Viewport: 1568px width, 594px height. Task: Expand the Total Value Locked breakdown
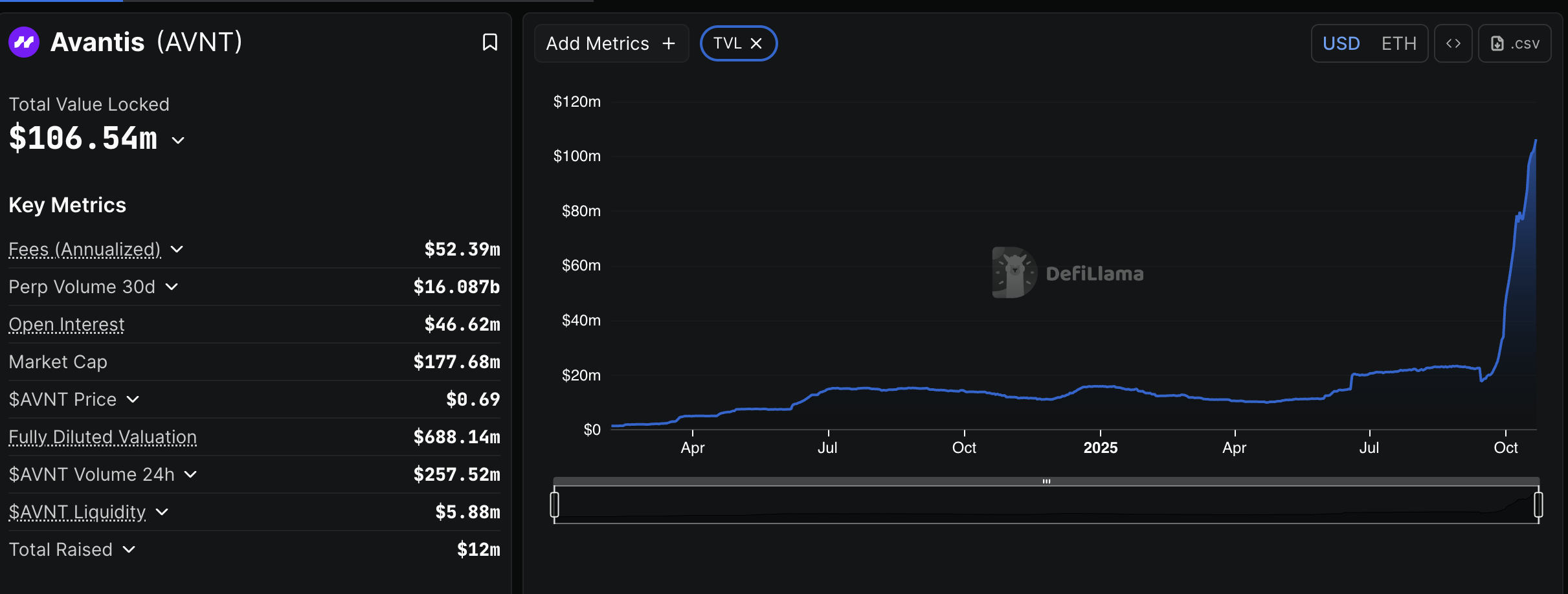178,140
